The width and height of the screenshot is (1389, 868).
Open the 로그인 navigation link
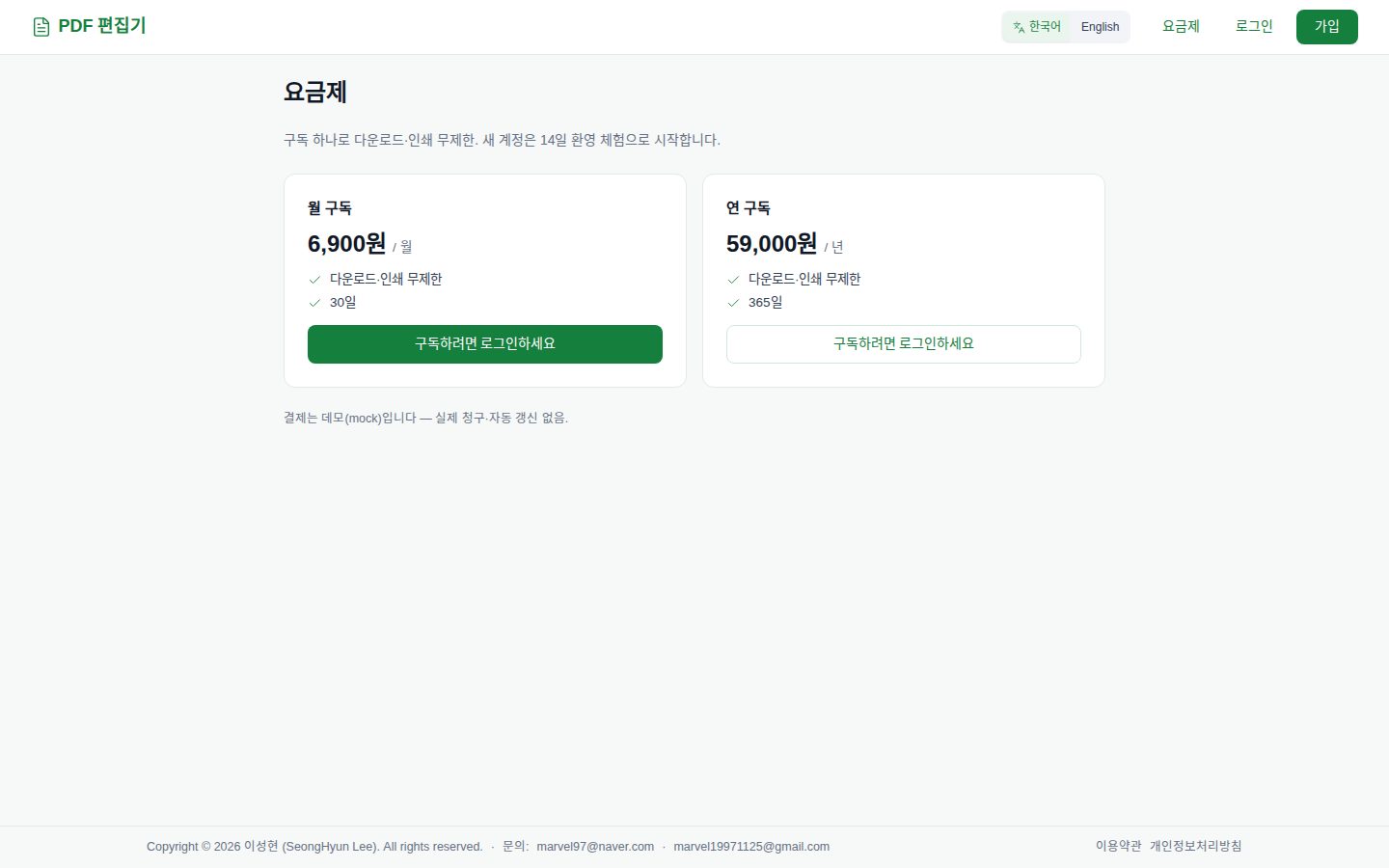coord(1254,27)
